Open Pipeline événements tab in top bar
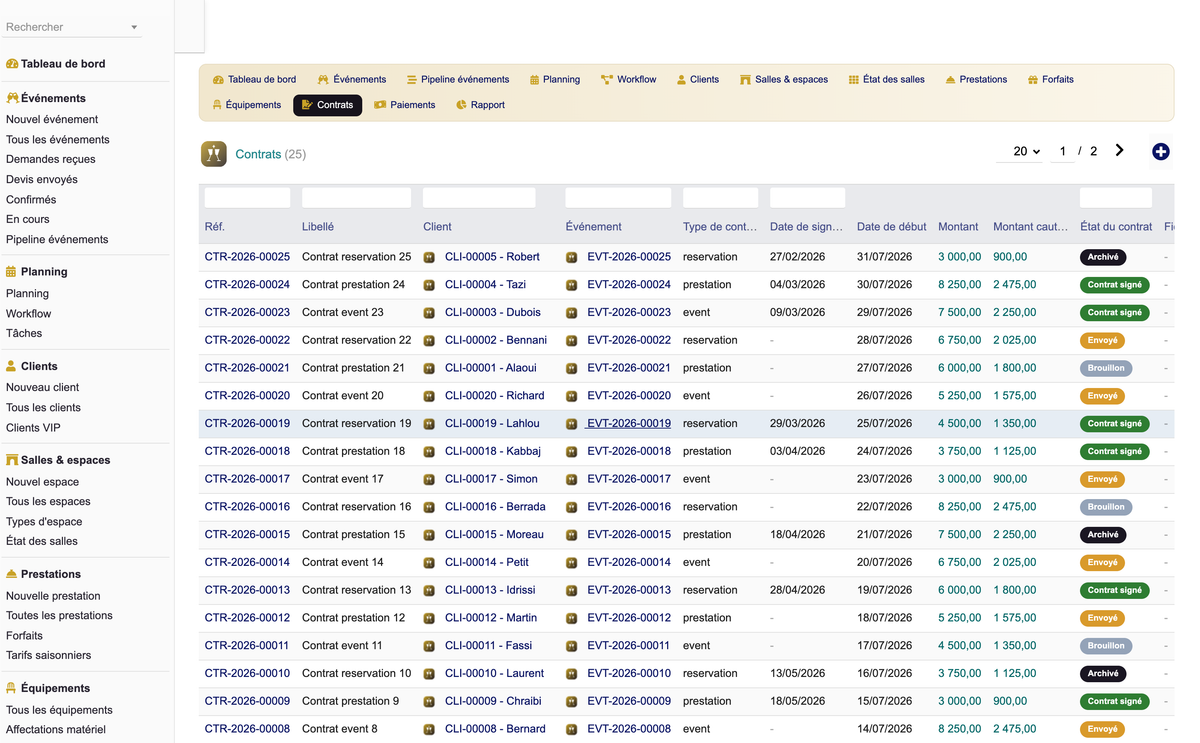 458,79
